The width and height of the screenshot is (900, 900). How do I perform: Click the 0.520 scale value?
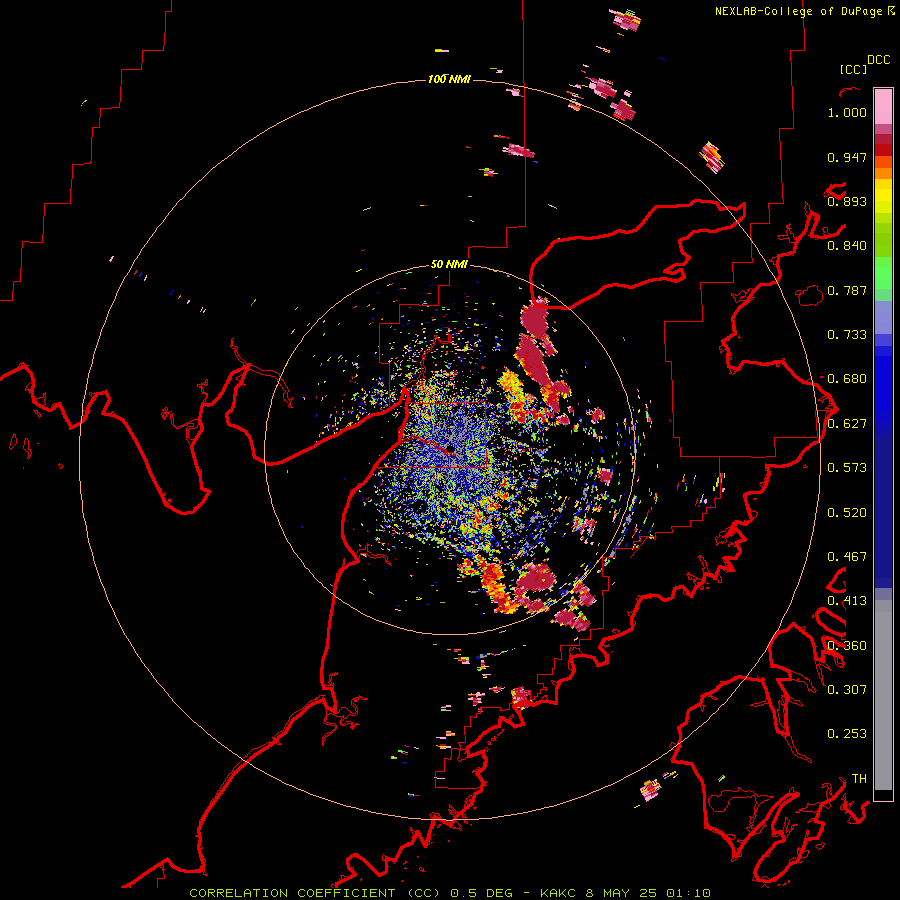click(x=847, y=513)
